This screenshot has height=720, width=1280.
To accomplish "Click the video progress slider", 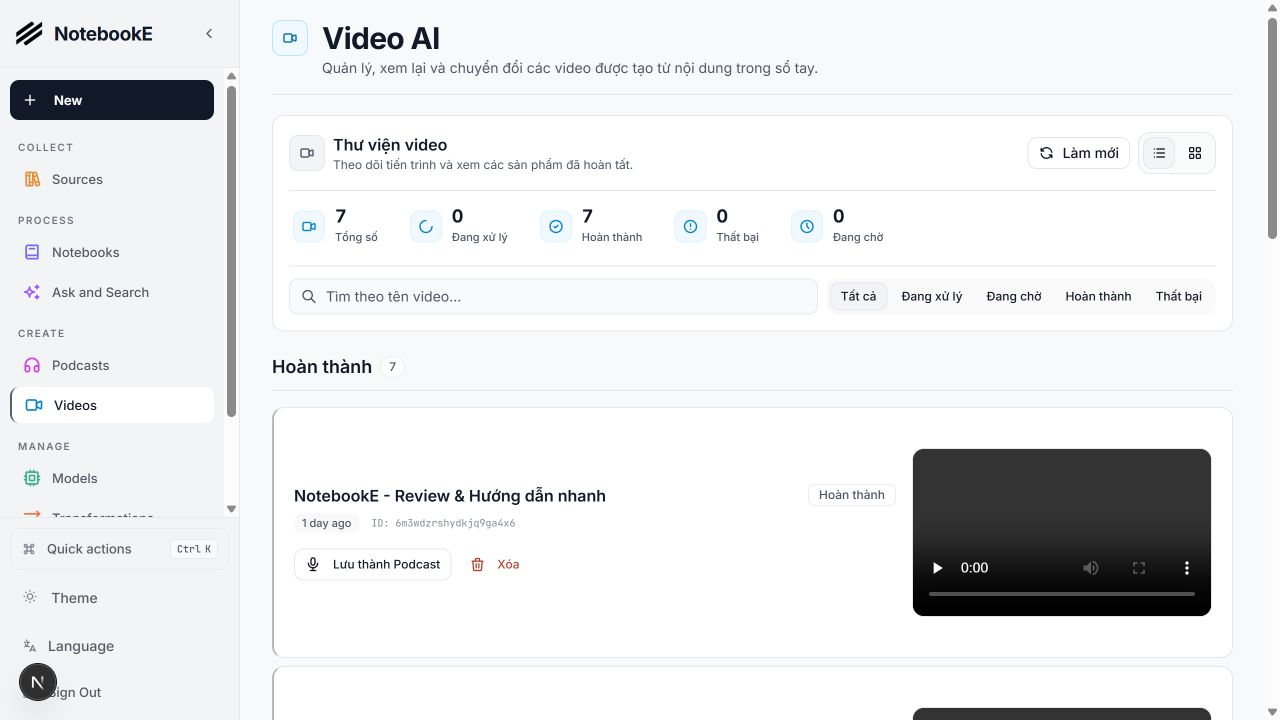I will pos(1062,594).
